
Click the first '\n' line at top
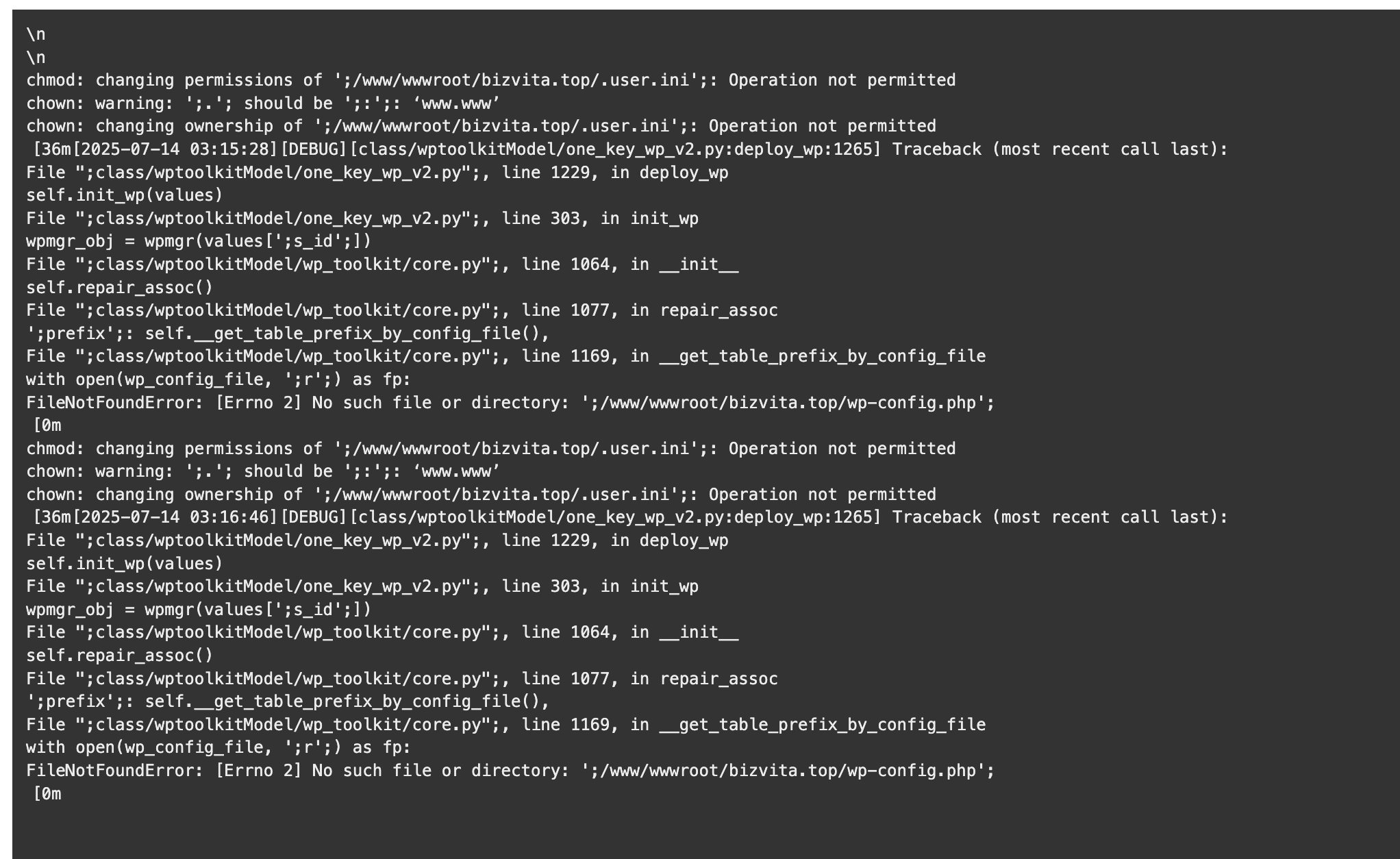click(x=36, y=34)
